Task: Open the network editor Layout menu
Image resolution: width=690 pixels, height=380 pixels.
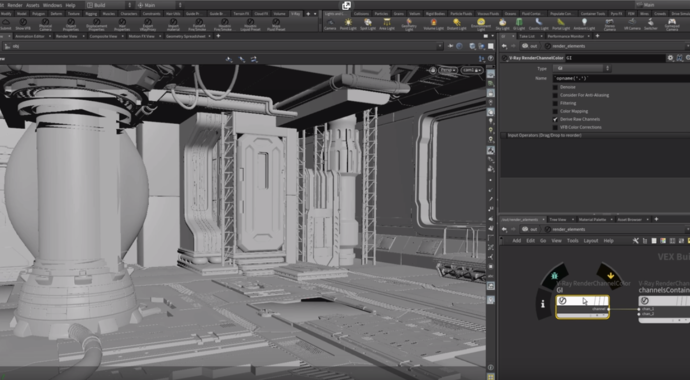Action: tap(591, 241)
